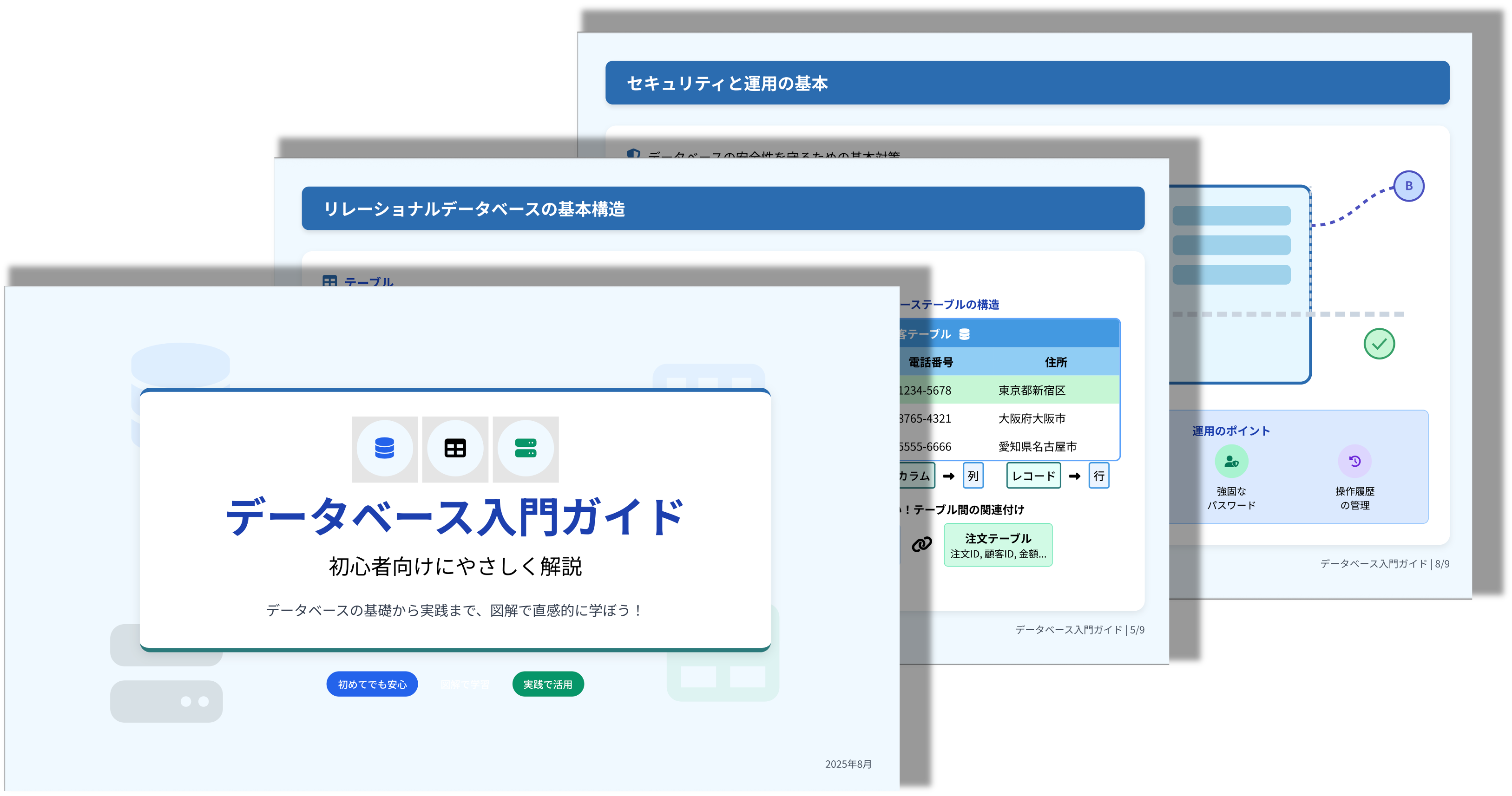Toggle the 初めてでも安心 badge

click(x=372, y=684)
